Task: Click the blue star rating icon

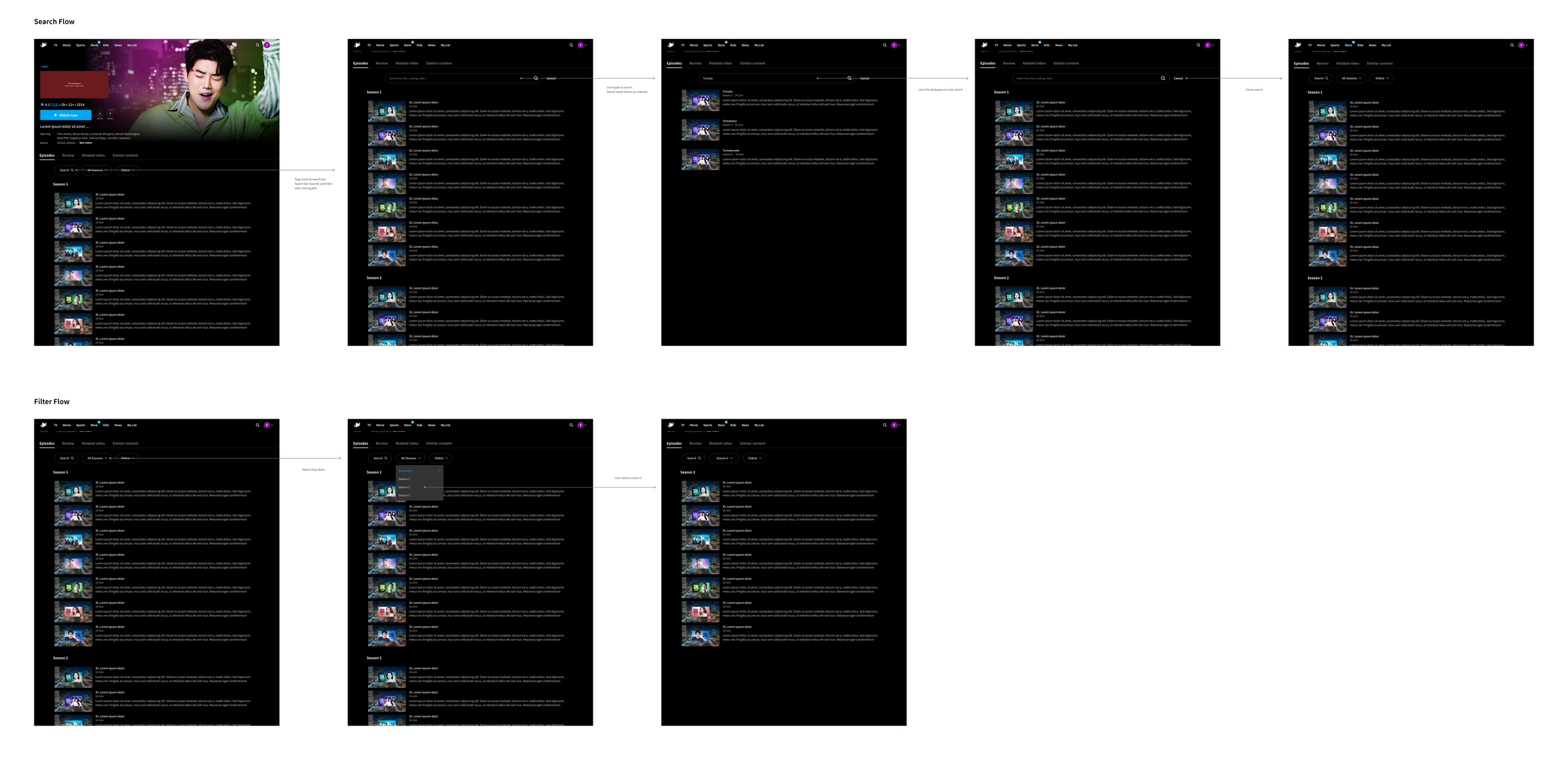Action: point(42,105)
